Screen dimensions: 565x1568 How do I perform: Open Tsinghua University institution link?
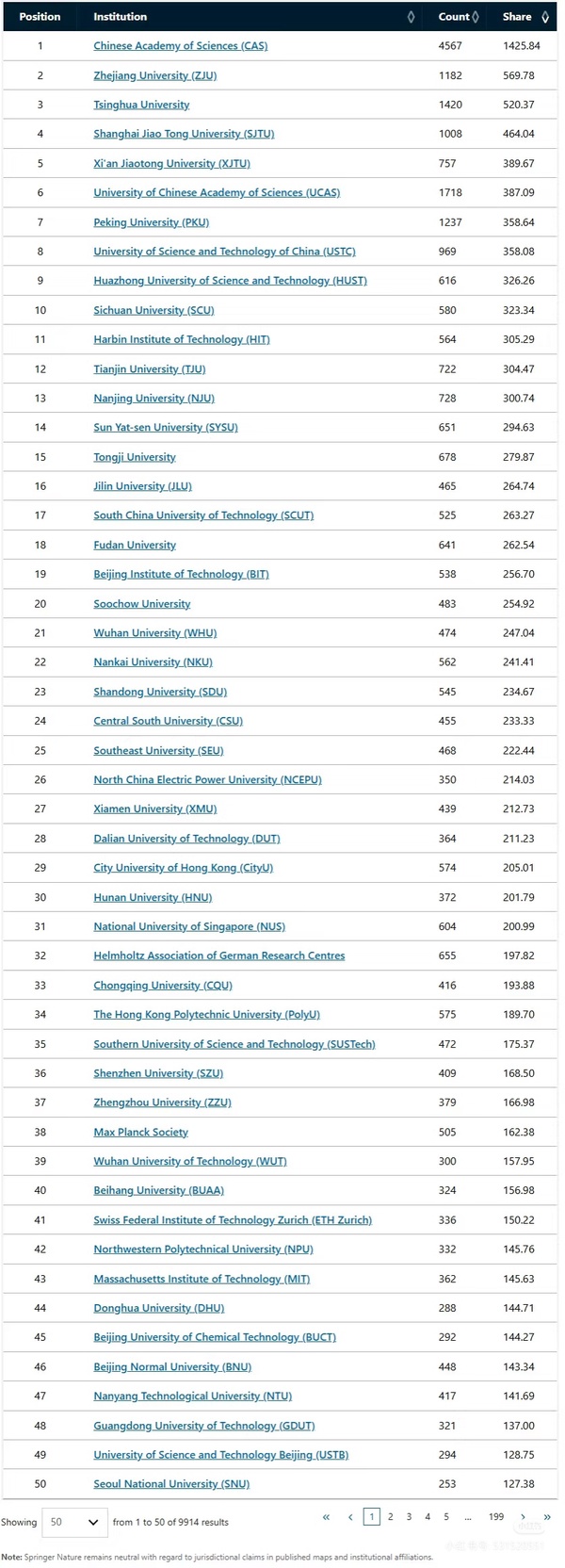(141, 105)
